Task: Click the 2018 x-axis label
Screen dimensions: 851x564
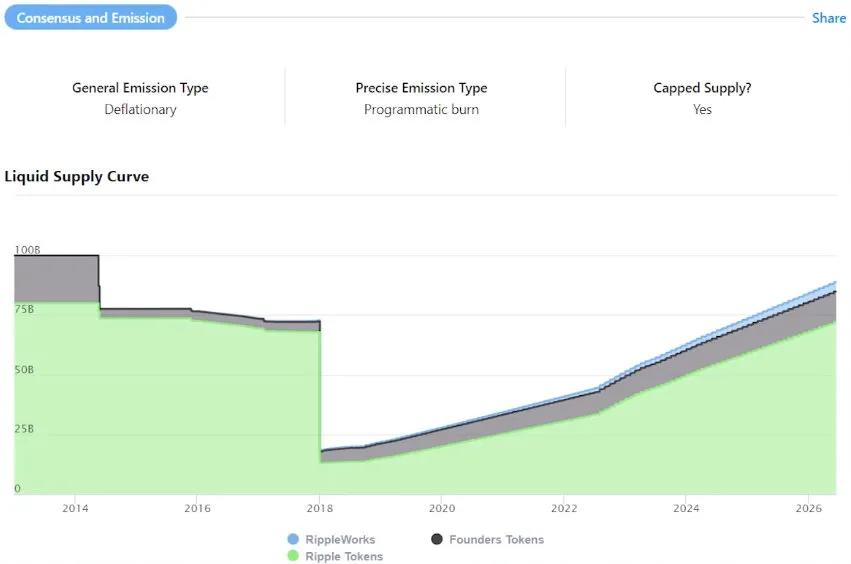Action: [x=319, y=508]
